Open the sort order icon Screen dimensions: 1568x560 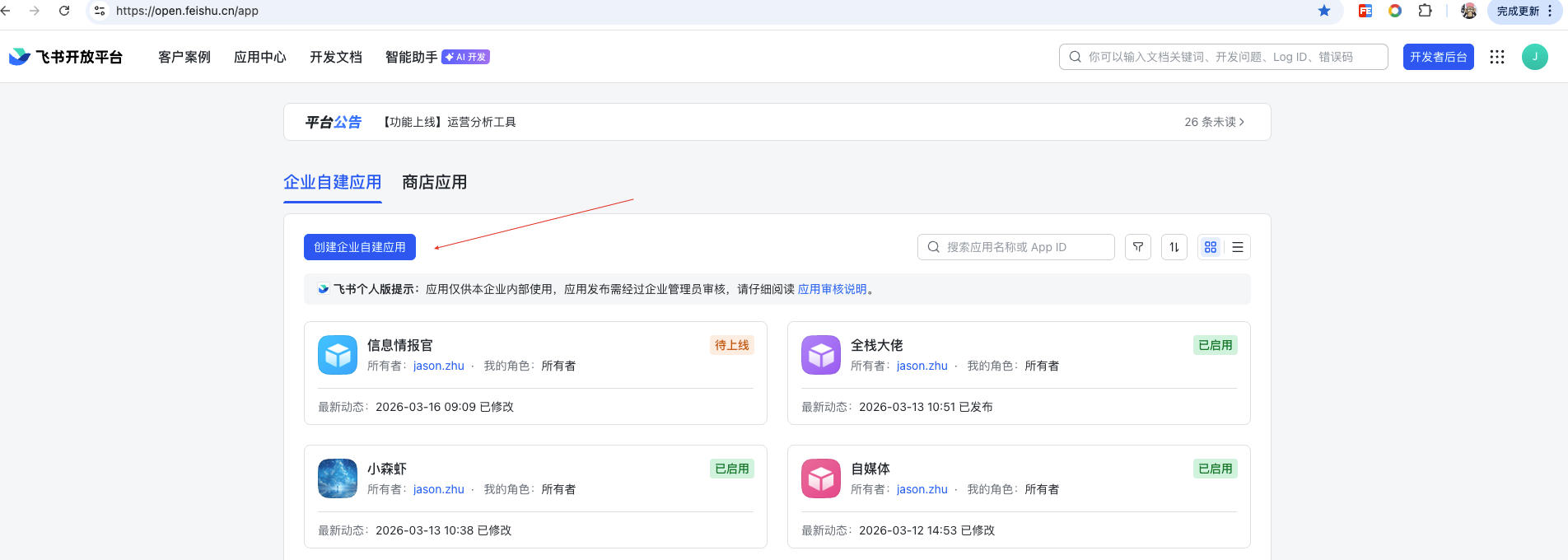1174,247
